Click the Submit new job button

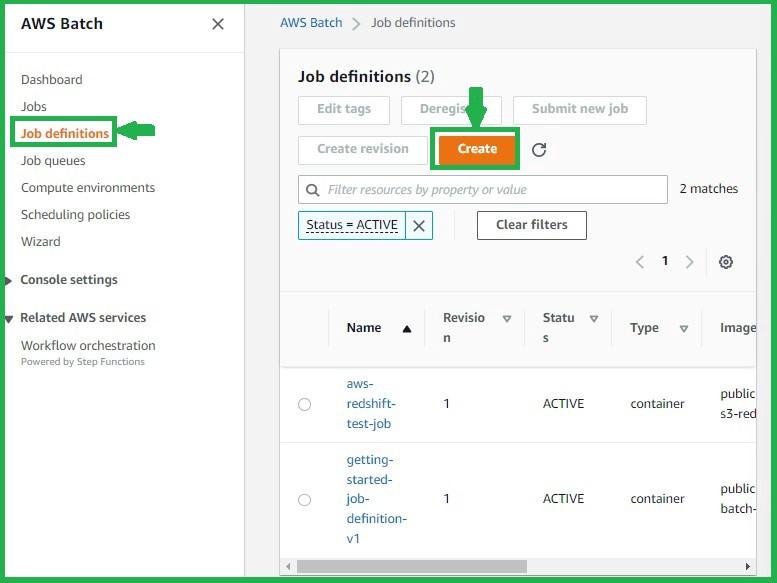pyautogui.click(x=580, y=109)
